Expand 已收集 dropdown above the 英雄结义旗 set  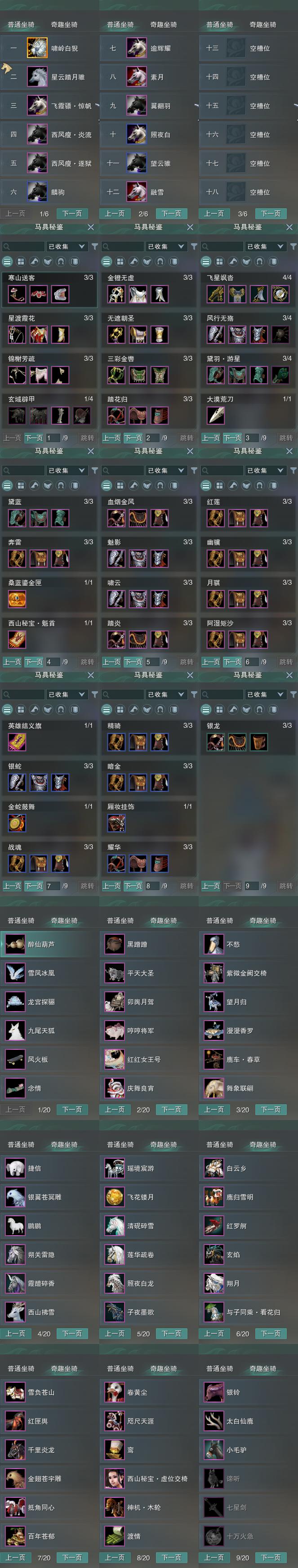pos(66,694)
